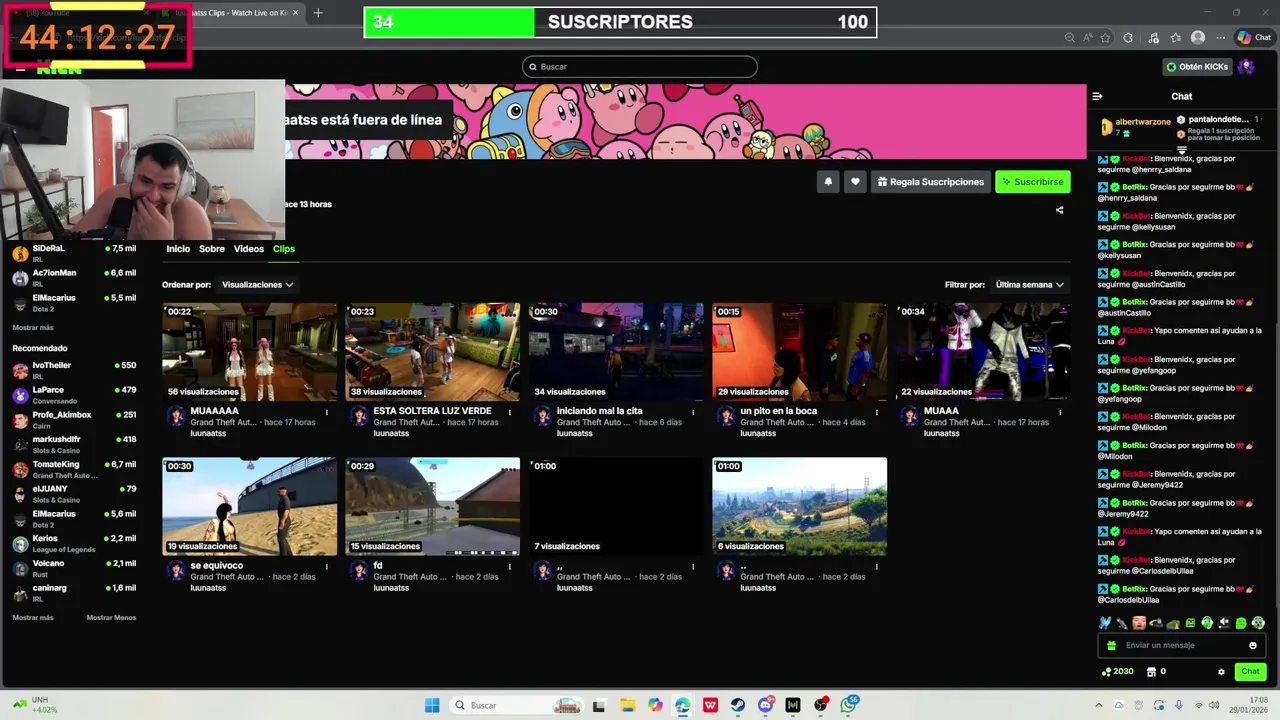The height and width of the screenshot is (720, 1280).
Task: Open chat settings gear icon
Action: (x=1221, y=672)
